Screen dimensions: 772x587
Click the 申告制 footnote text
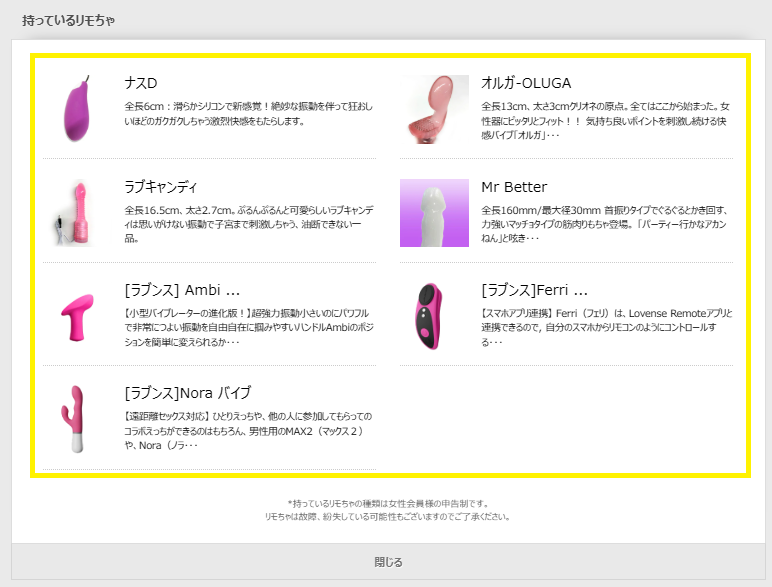[388, 503]
